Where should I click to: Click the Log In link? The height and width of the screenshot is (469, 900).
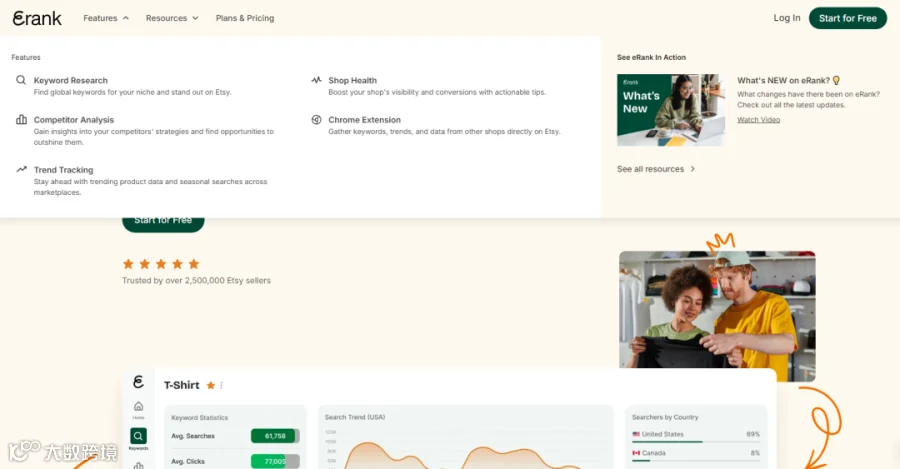click(786, 18)
